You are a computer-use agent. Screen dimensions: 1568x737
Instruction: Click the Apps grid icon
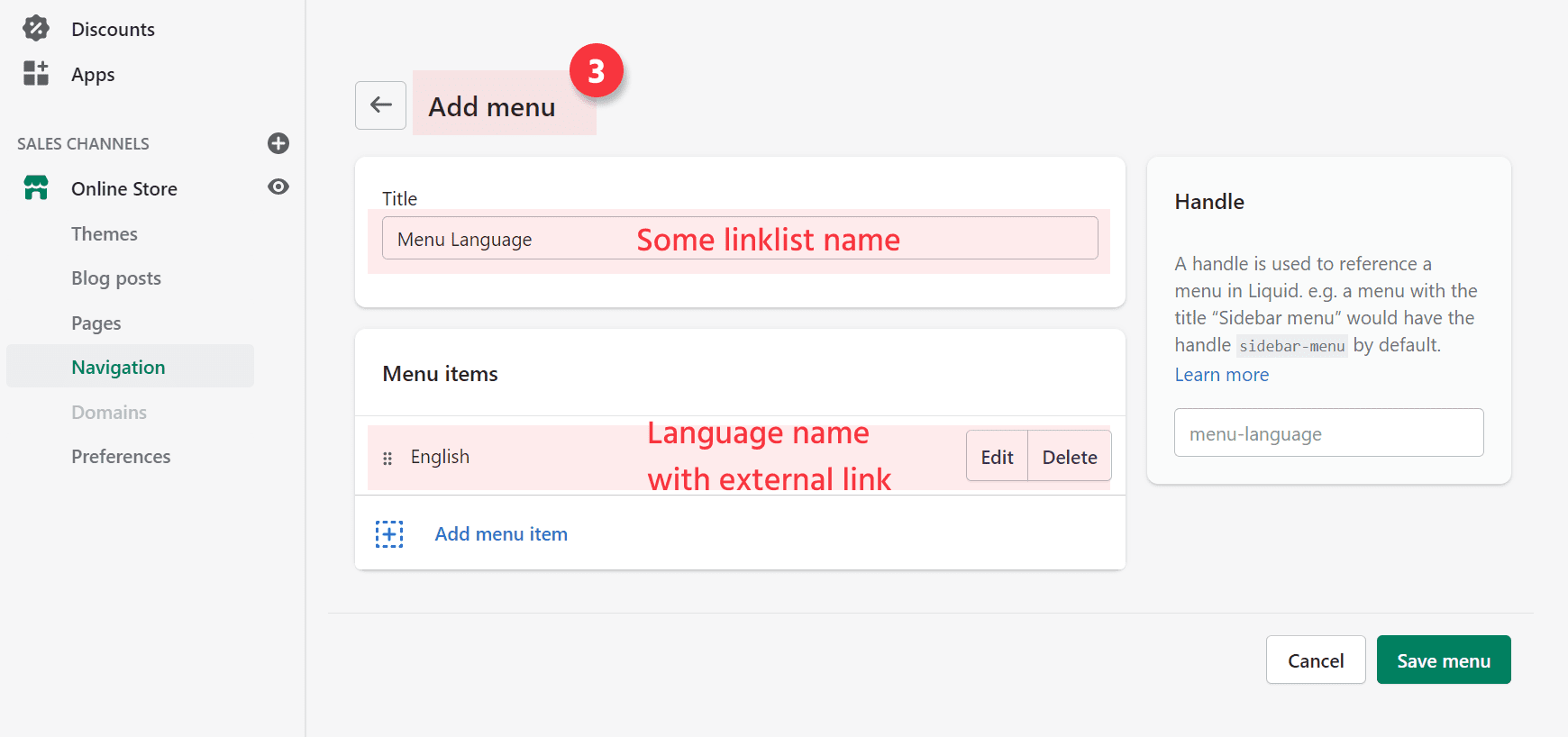(x=36, y=74)
